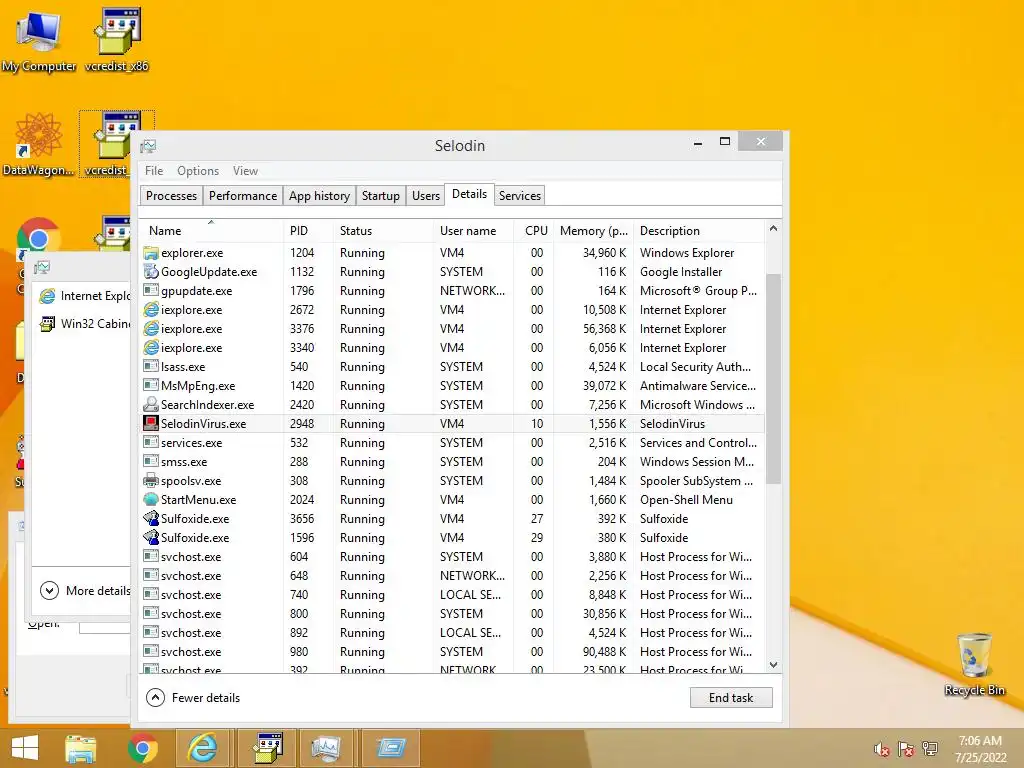This screenshot has width=1024, height=768.
Task: Click the window-switcher taskbar icon
Action: (x=390, y=748)
